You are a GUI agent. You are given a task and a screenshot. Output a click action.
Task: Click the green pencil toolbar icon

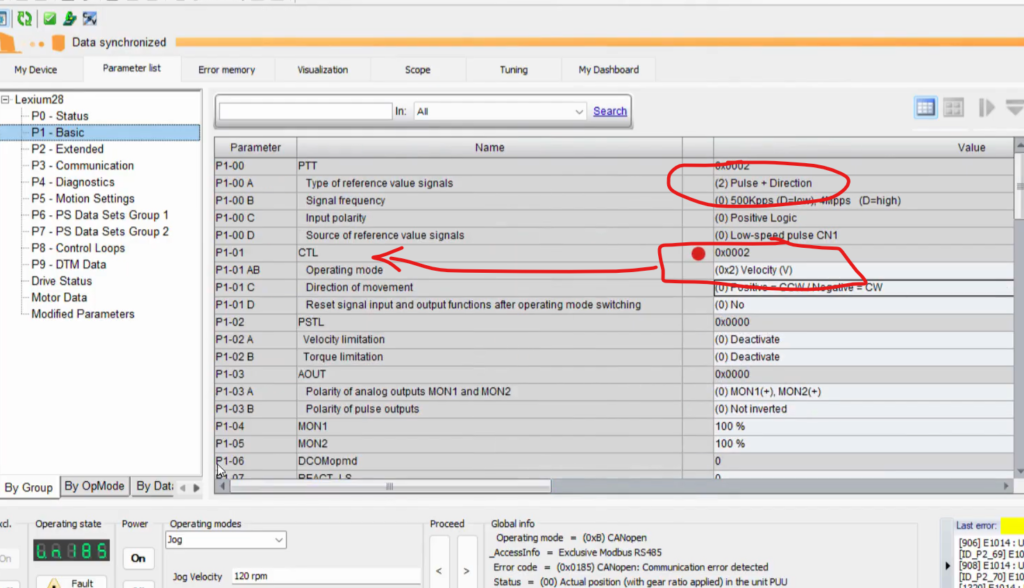(x=69, y=18)
